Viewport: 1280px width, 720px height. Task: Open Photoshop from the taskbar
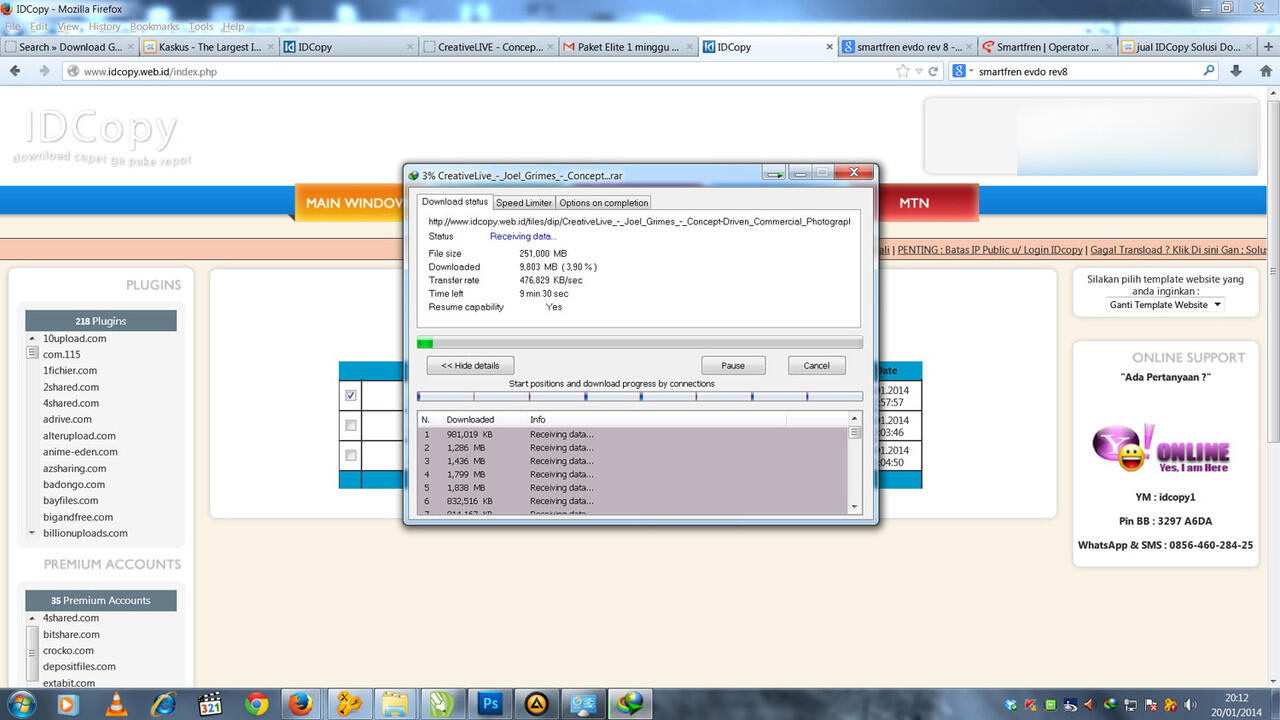coord(490,704)
